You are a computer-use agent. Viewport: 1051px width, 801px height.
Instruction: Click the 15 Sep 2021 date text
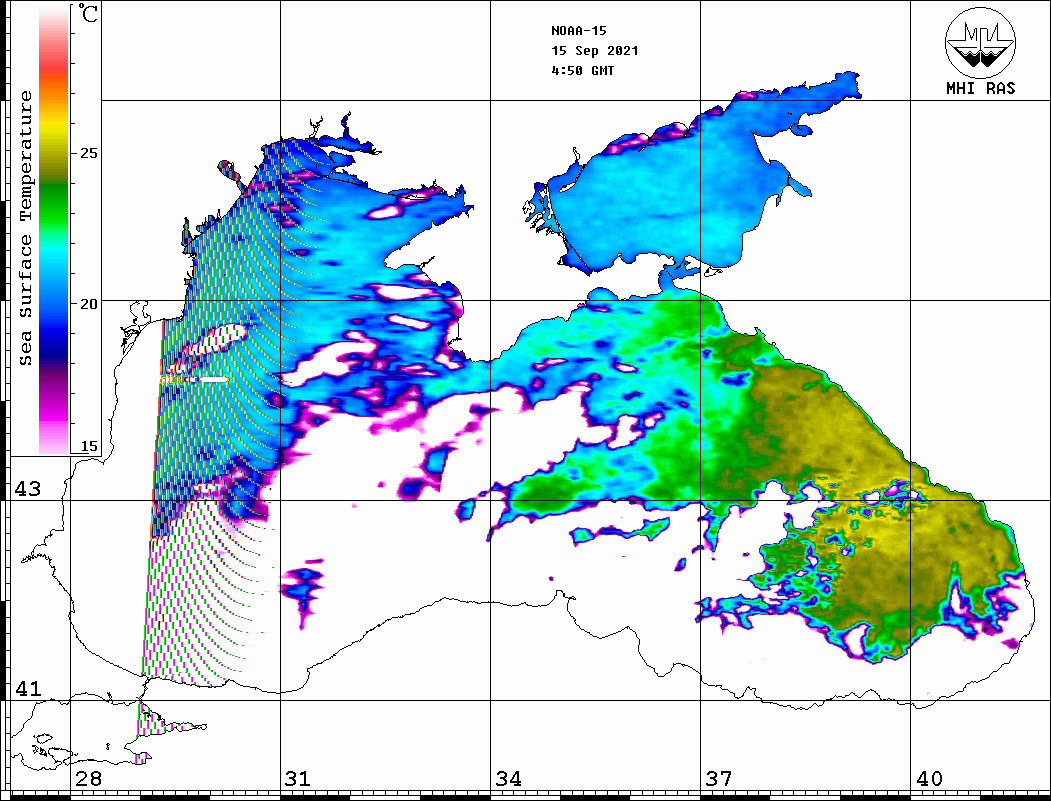594,51
